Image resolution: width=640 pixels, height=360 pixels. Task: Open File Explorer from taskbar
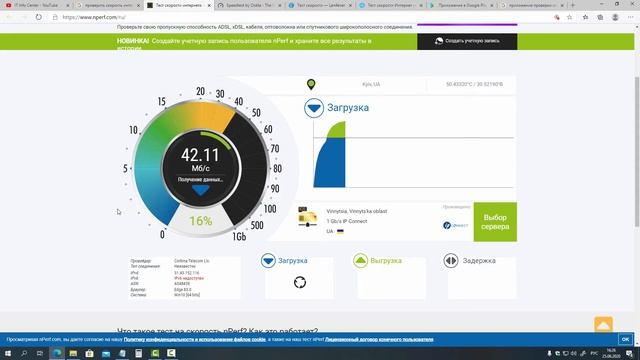[73, 353]
